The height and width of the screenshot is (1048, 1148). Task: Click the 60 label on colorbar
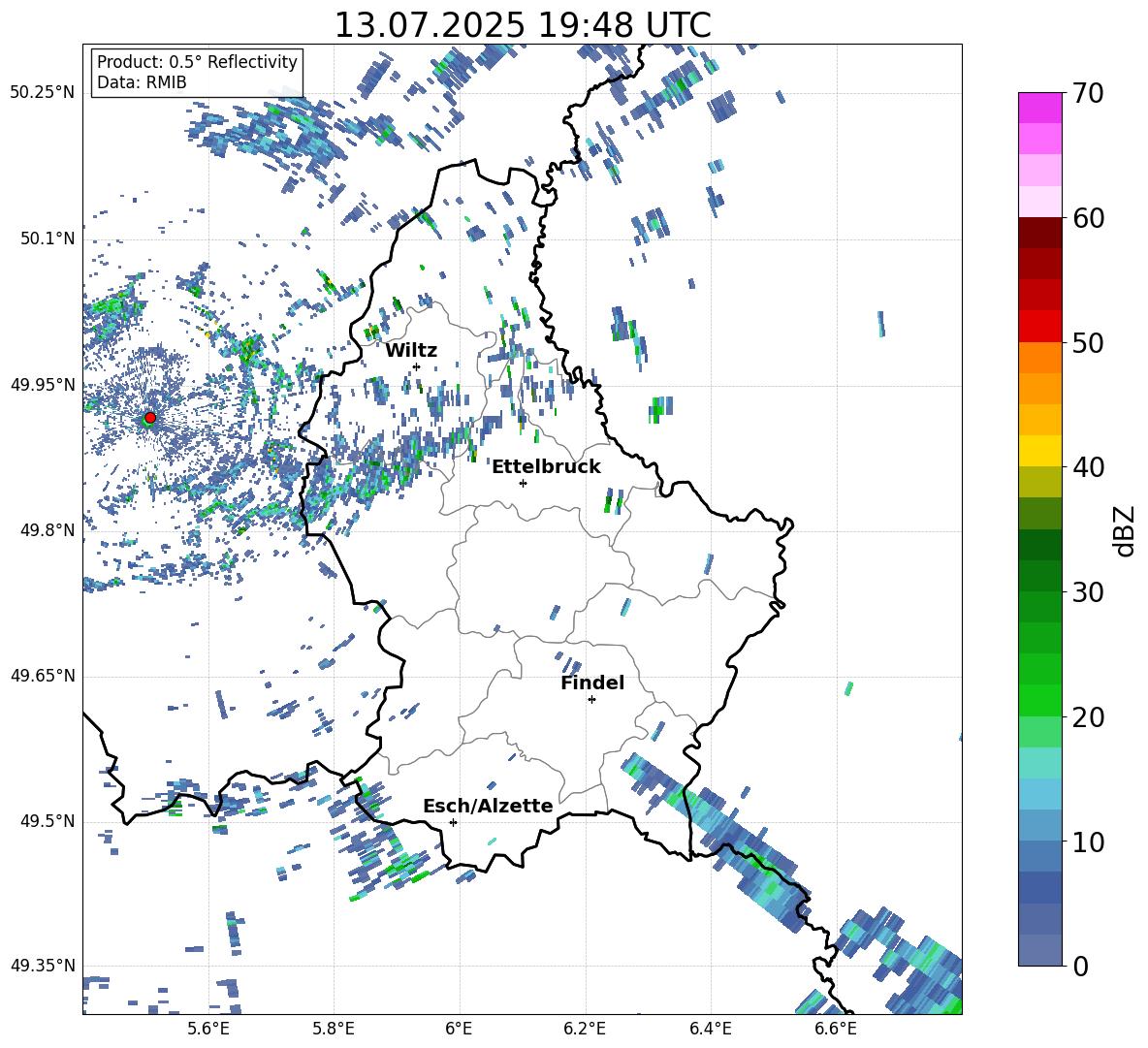click(x=1087, y=218)
